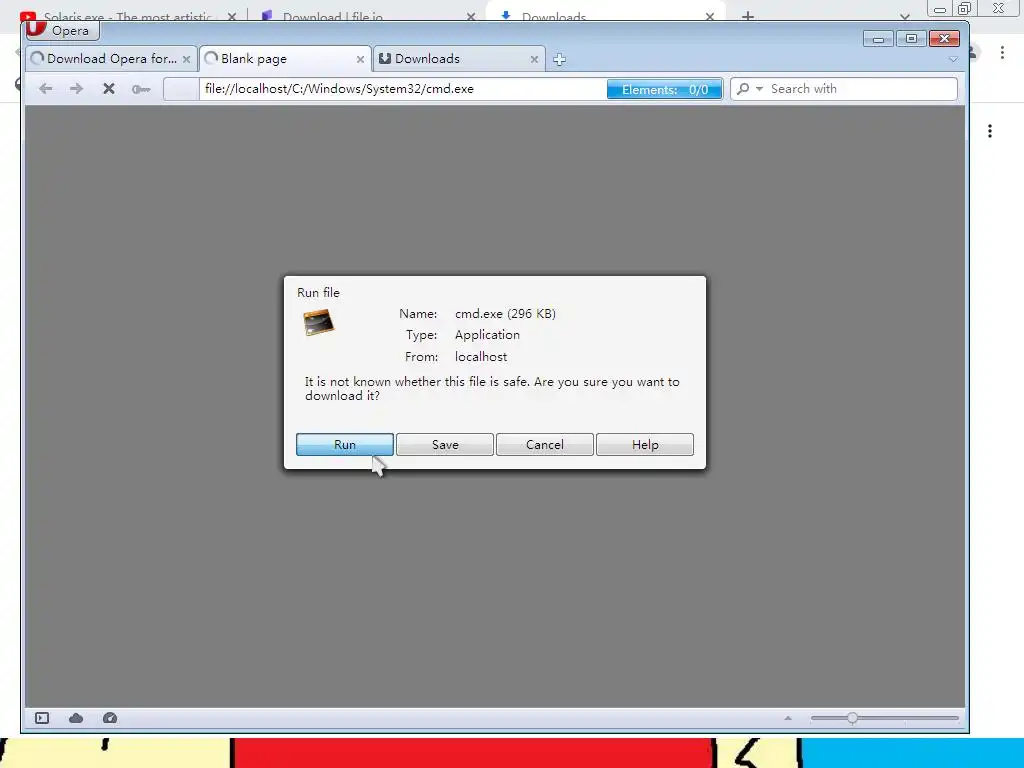Close Opera's Downloads tab
Viewport: 1024px width, 768px height.
(x=534, y=59)
